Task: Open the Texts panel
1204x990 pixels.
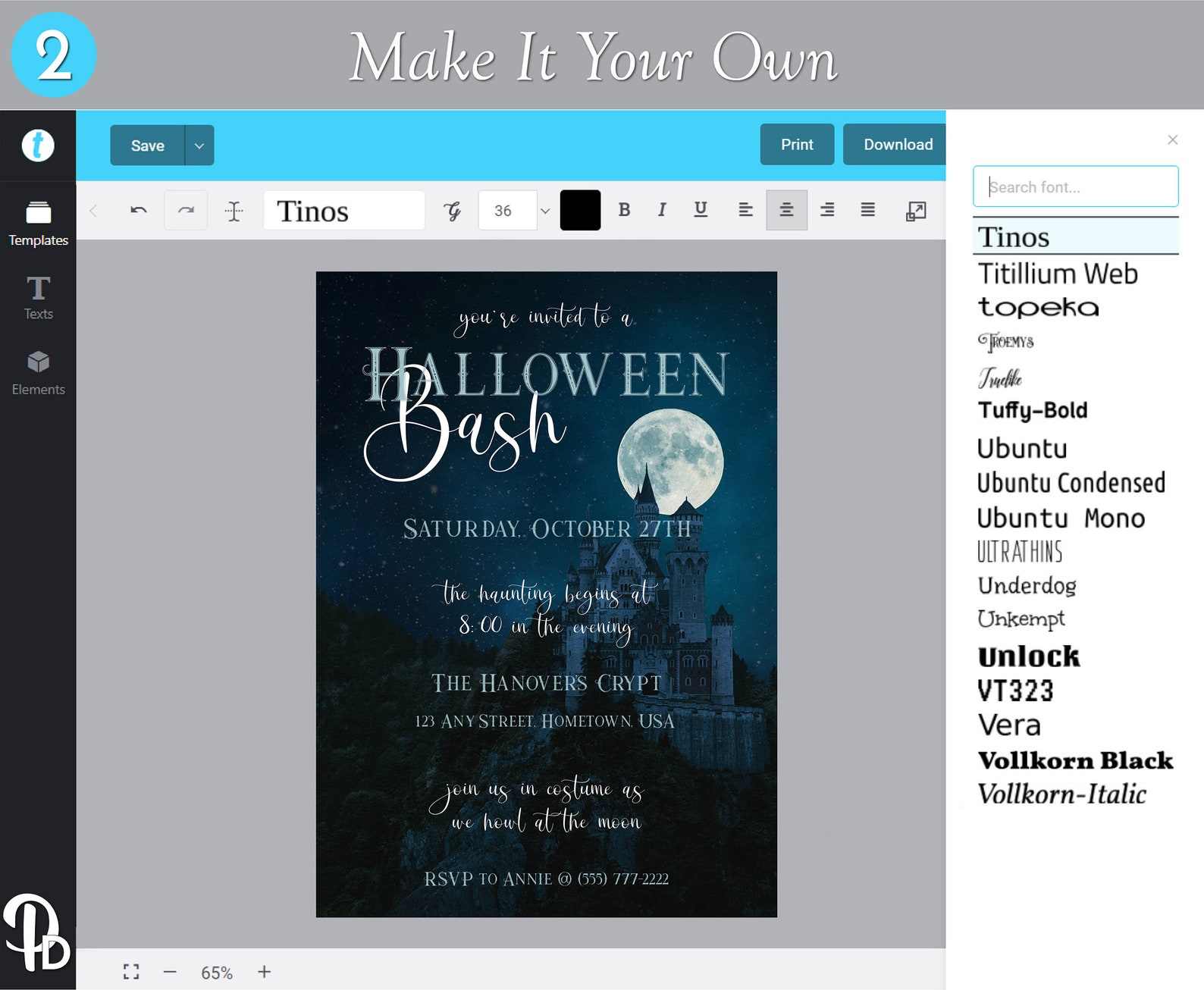Action: click(x=38, y=298)
